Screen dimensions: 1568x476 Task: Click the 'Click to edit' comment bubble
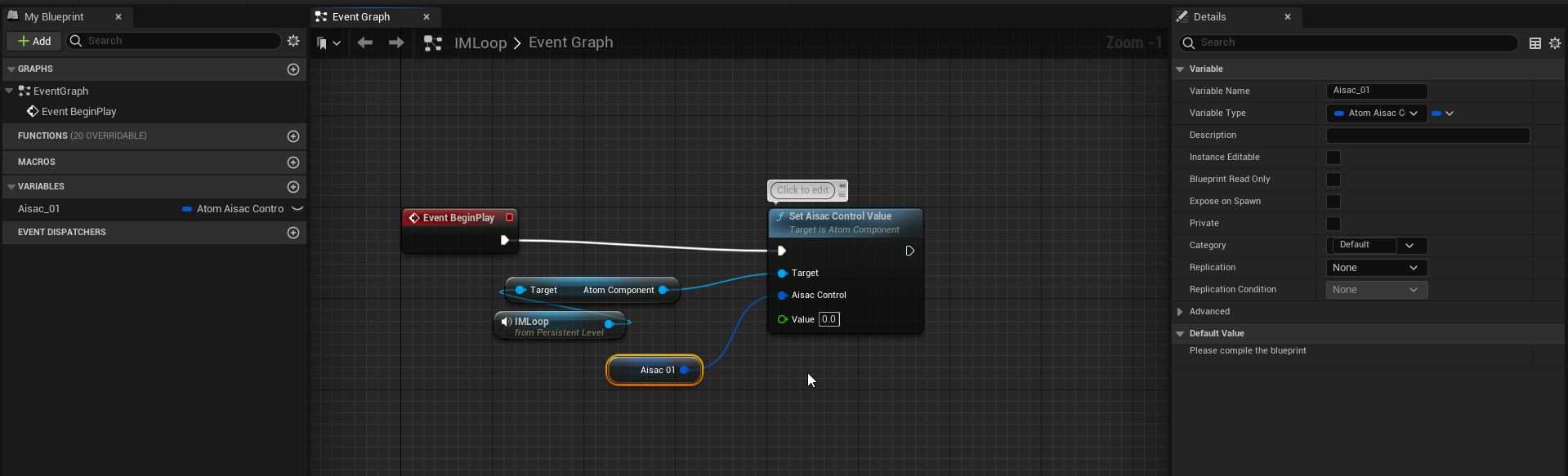[x=802, y=190]
